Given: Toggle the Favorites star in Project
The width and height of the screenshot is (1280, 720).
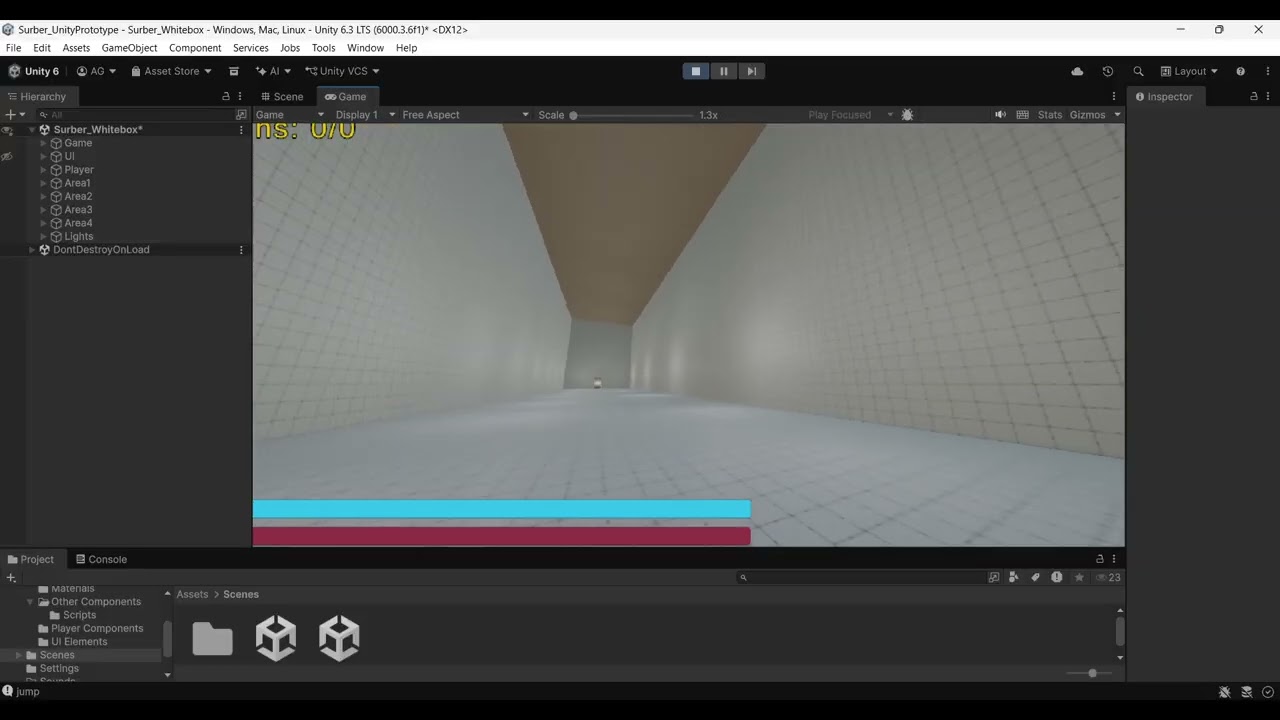Looking at the screenshot, I should [x=1078, y=577].
